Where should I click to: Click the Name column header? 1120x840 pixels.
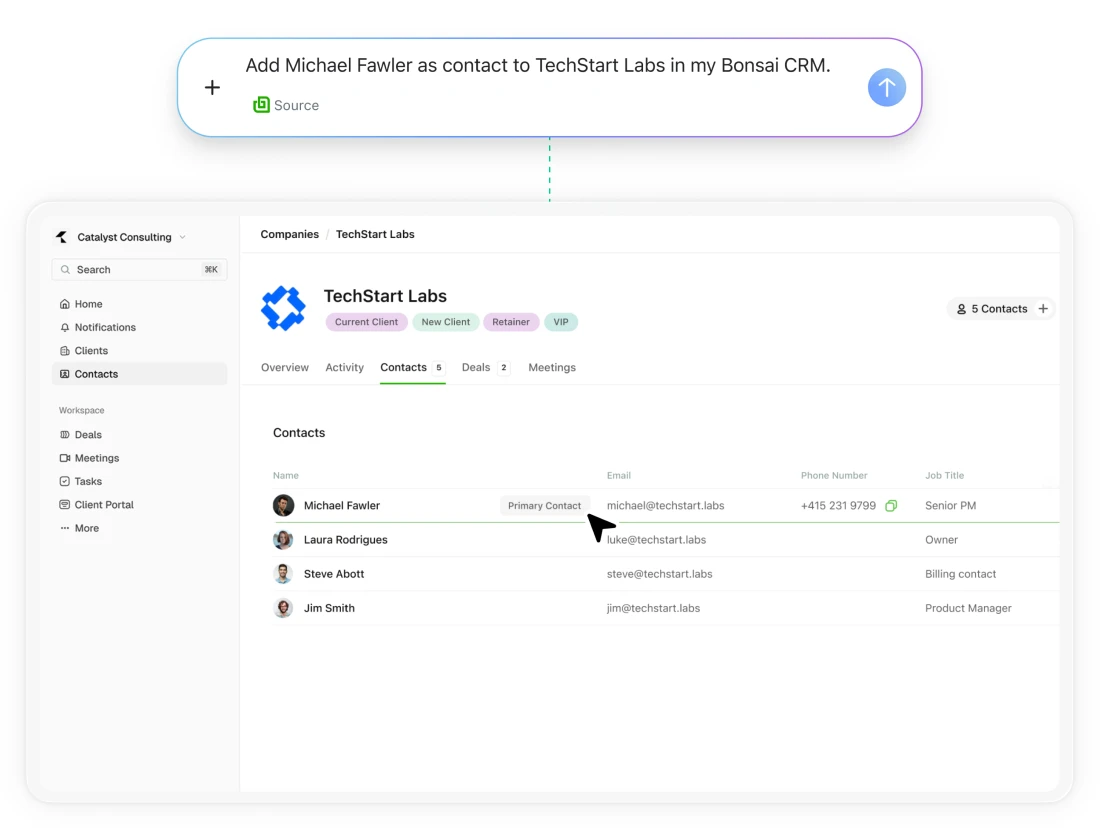pyautogui.click(x=286, y=476)
